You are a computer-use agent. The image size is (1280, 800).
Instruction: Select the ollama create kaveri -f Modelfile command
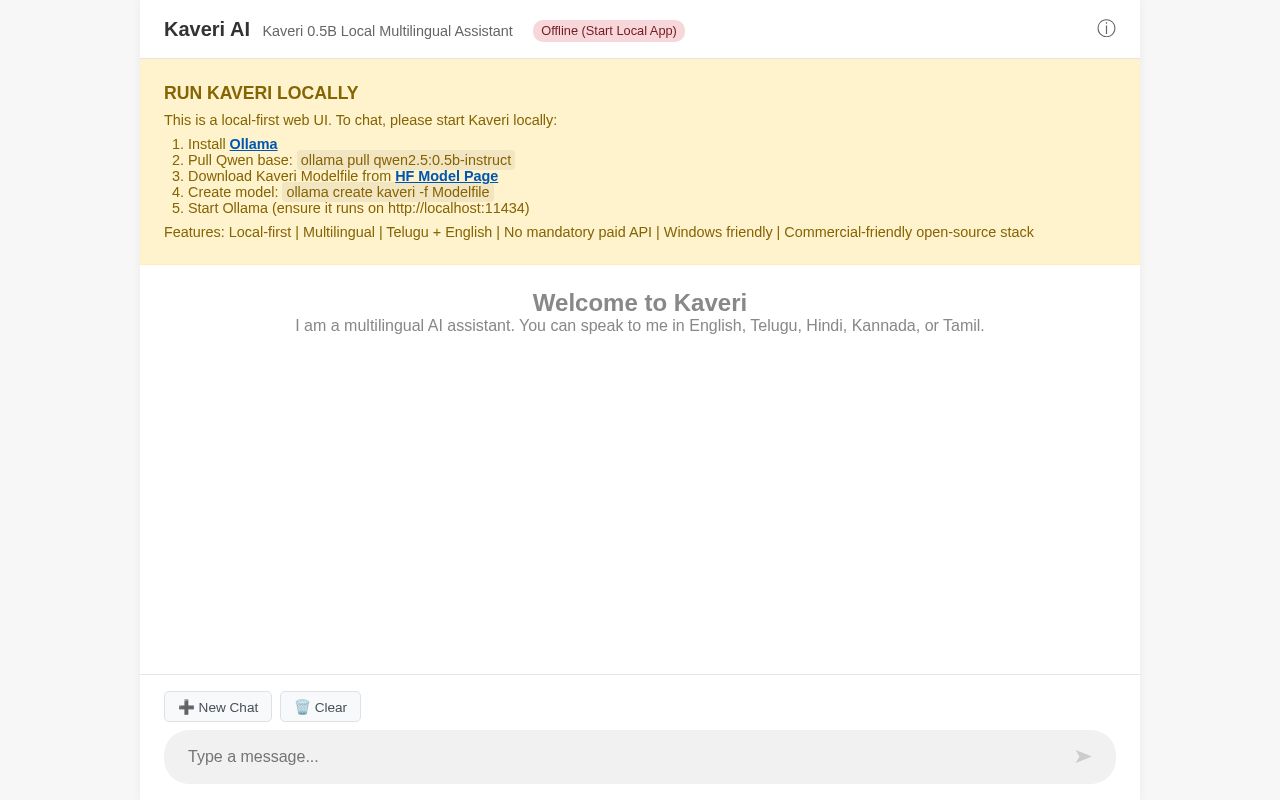388,192
